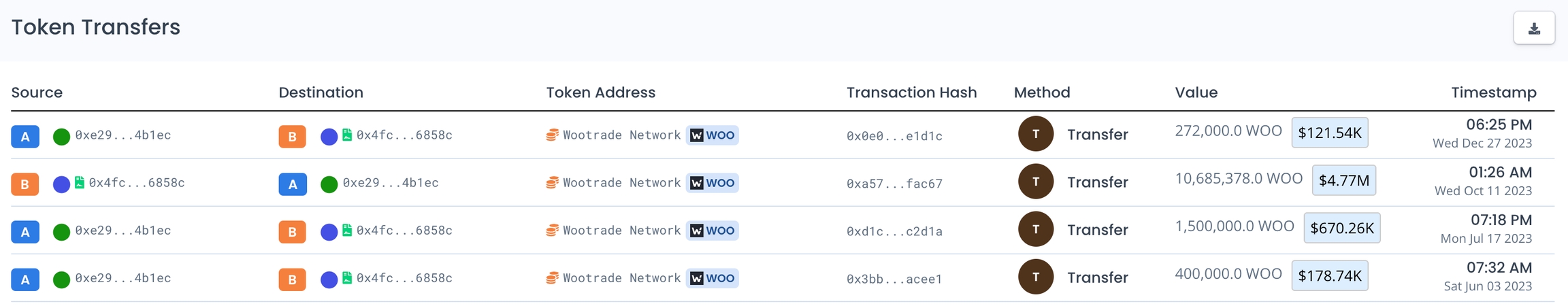Screen dimensions: 1568x306
Task: Open destination address 0x4fc...6858c in last row
Action: pyautogui.click(x=404, y=278)
